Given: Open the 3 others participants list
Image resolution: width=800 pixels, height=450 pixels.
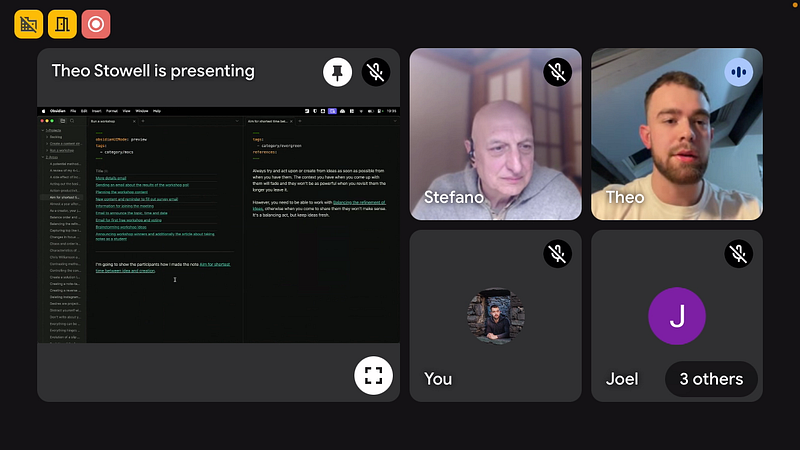Looking at the screenshot, I should [711, 379].
